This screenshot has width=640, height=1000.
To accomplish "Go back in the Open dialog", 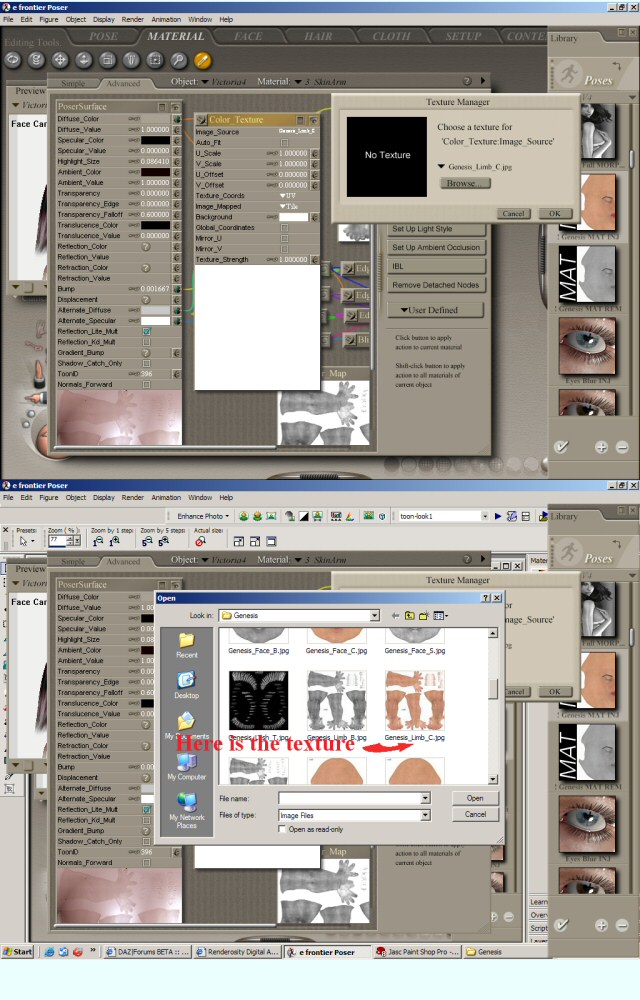I will pos(396,615).
